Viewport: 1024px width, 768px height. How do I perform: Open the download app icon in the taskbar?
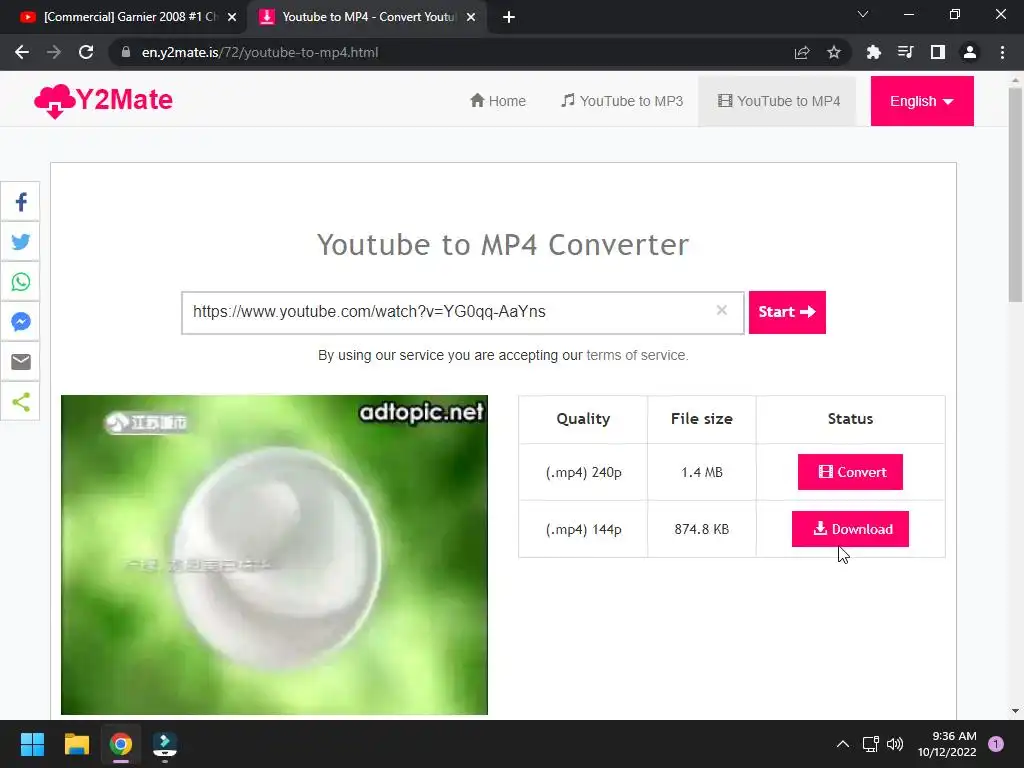[x=165, y=744]
